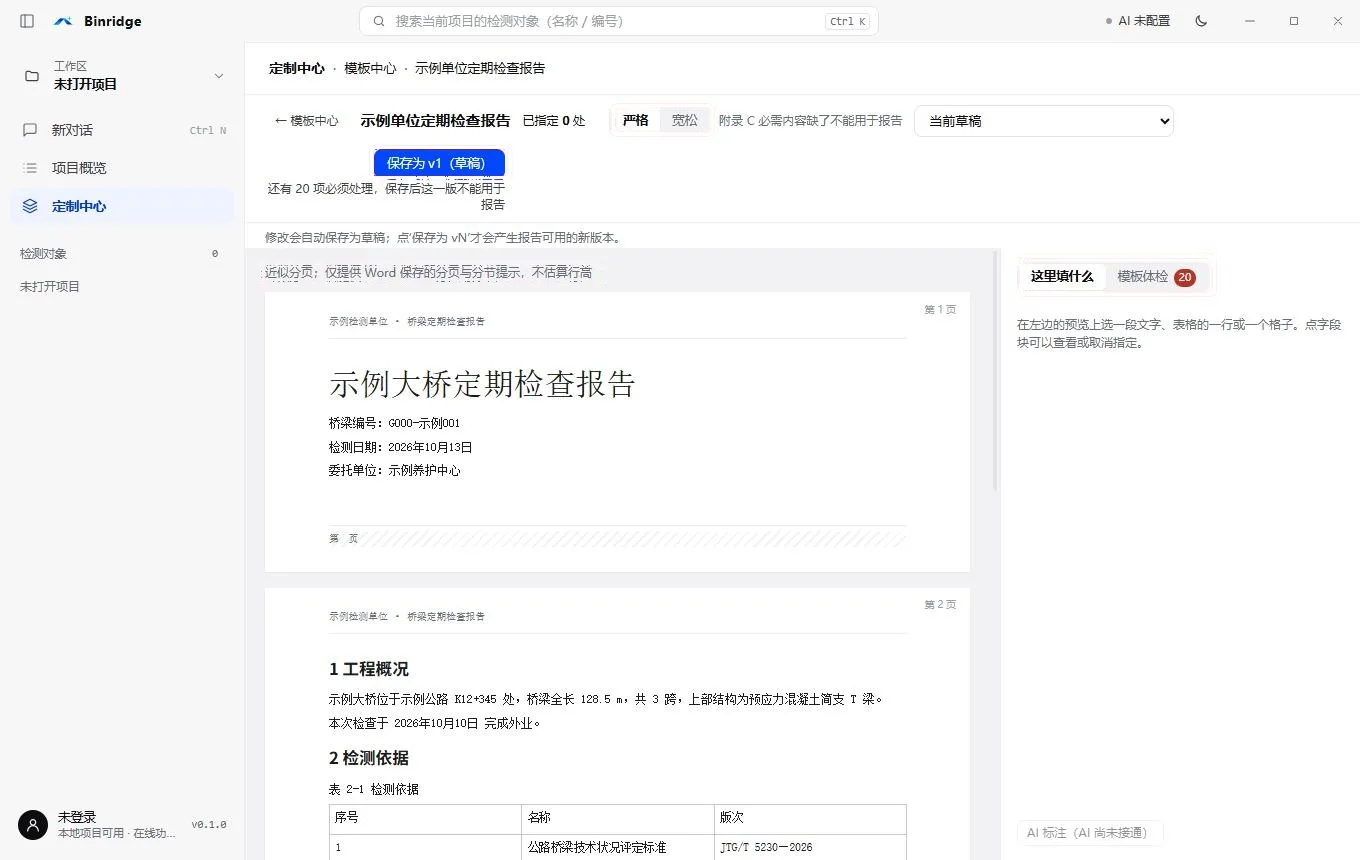Click the workspace folder icon
Screen dimensions: 1360x860
(32, 76)
